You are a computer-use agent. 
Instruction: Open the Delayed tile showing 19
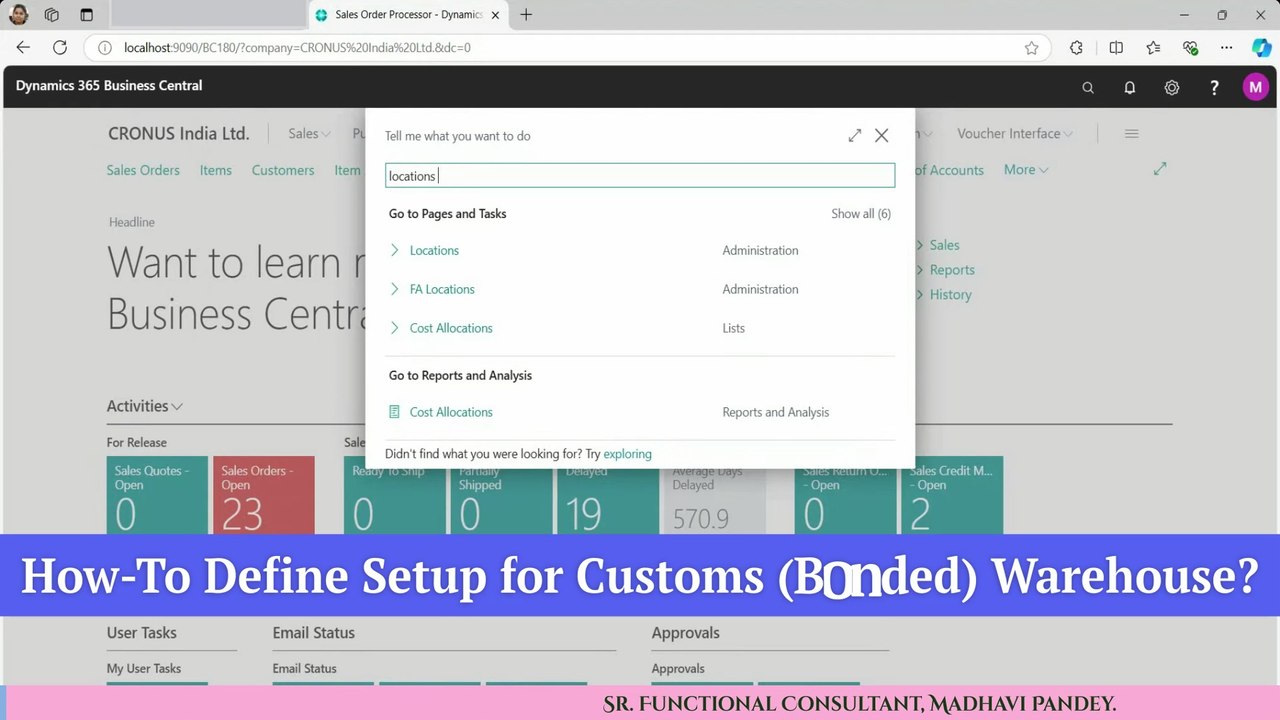[608, 495]
